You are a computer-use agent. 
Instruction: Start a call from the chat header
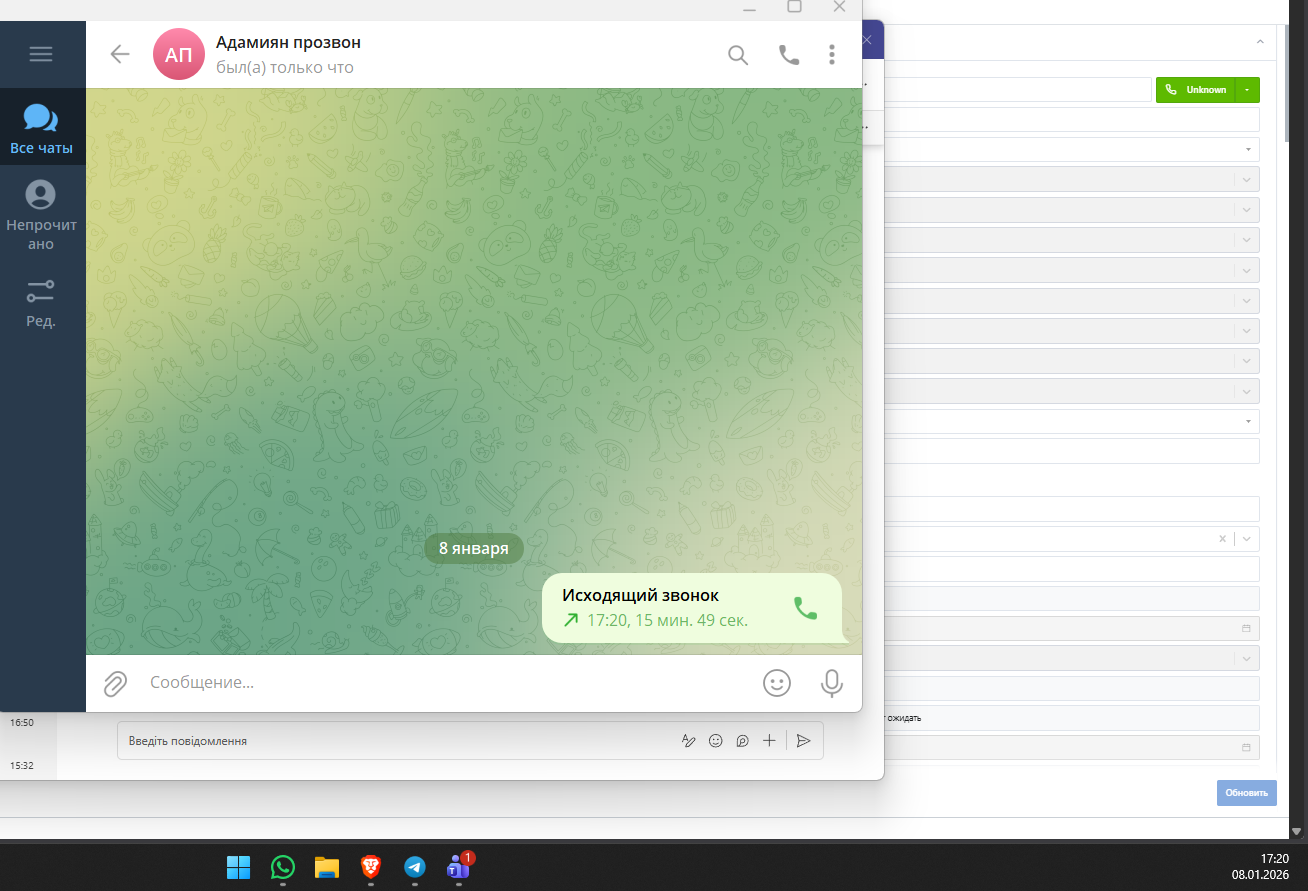(x=789, y=55)
